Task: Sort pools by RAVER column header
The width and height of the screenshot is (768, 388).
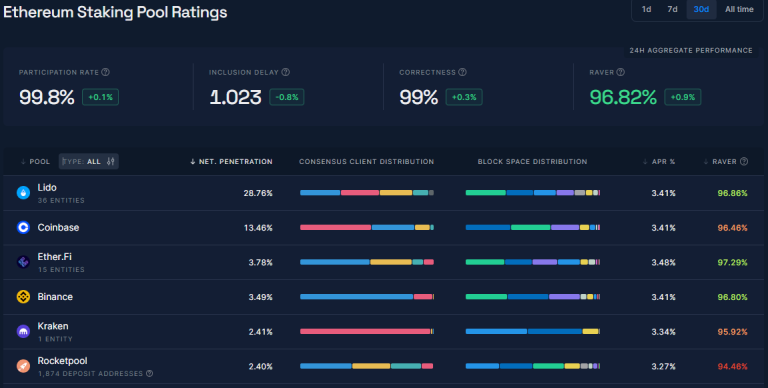Action: [x=725, y=161]
